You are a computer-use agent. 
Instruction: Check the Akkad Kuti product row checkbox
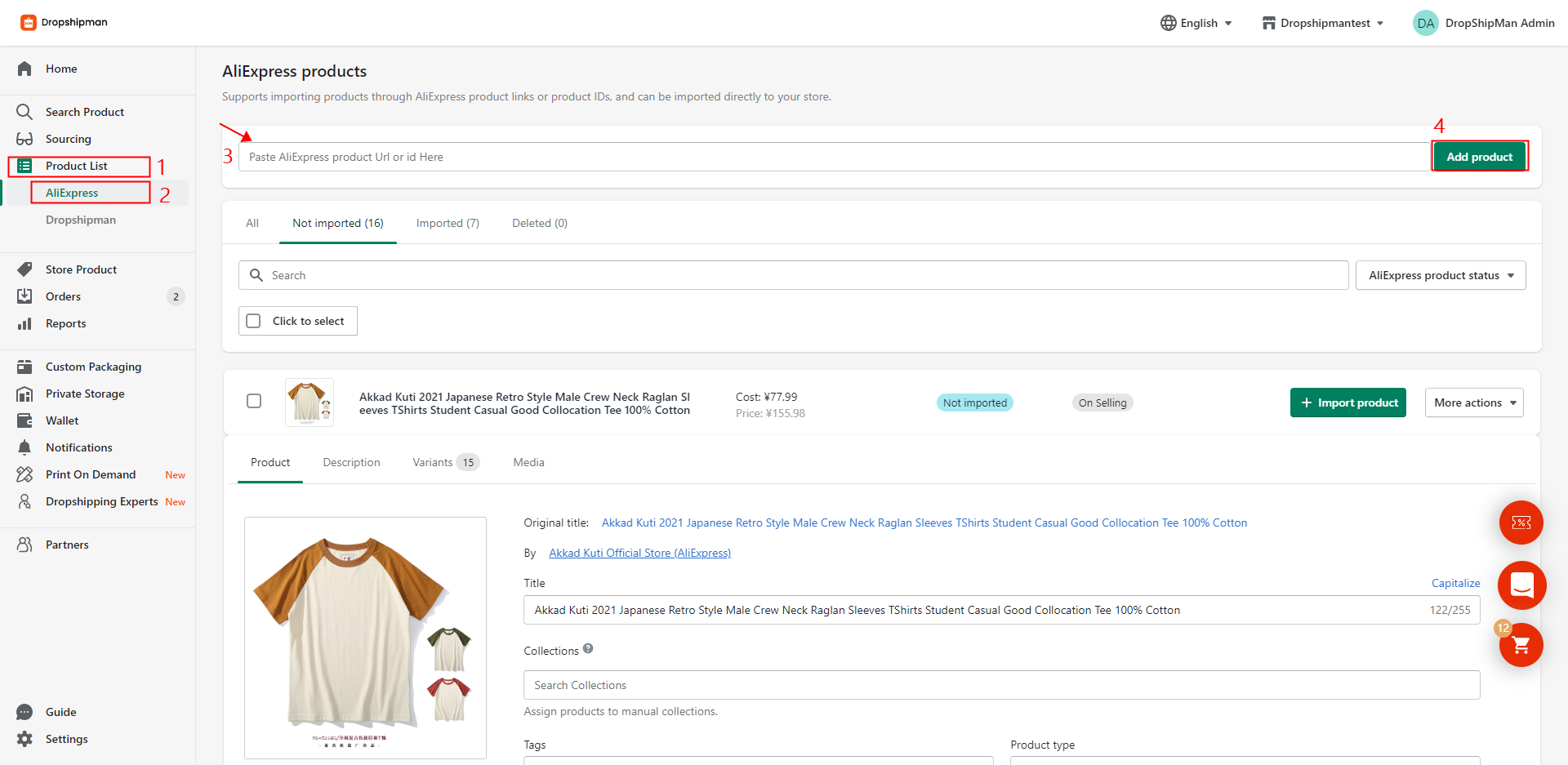click(x=254, y=401)
